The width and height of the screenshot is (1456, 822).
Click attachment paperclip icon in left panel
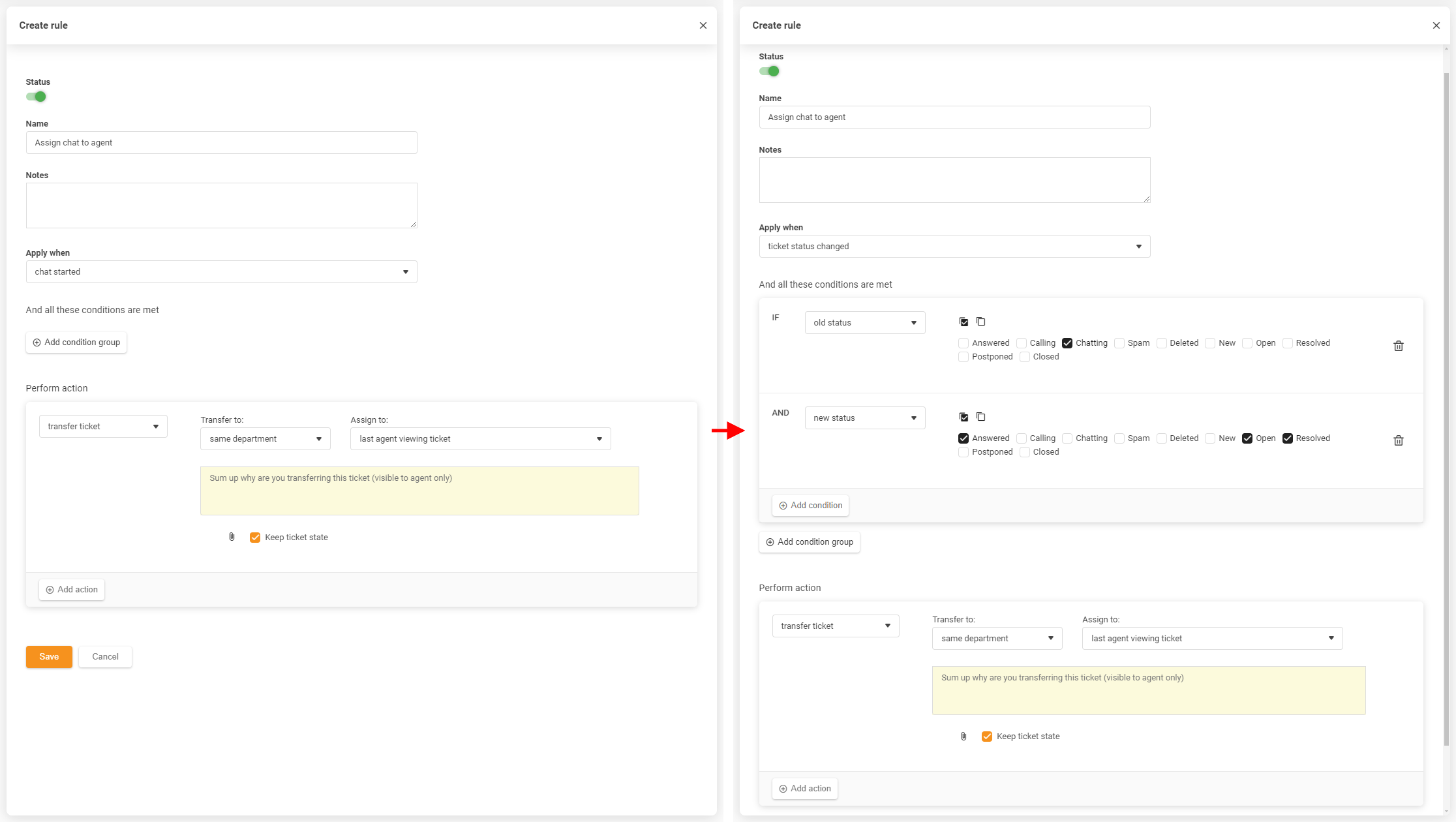click(232, 537)
